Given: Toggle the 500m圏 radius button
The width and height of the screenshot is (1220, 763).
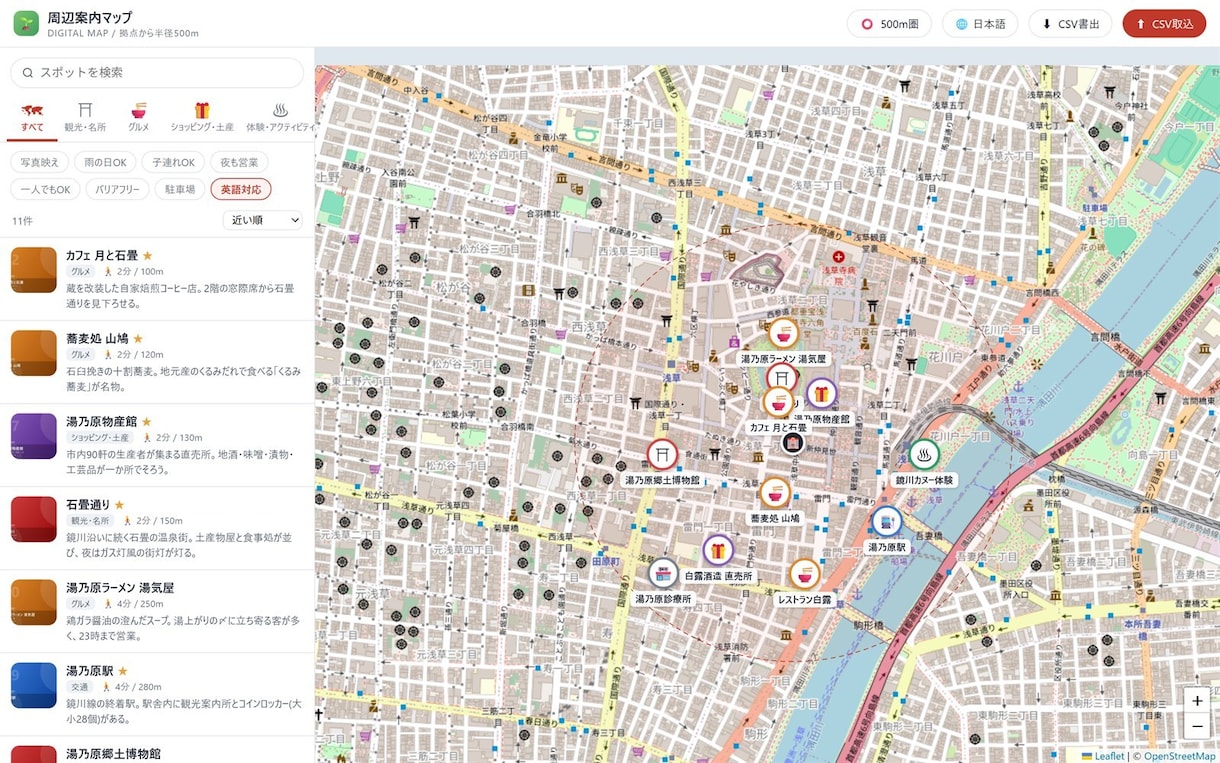Looking at the screenshot, I should tap(890, 24).
